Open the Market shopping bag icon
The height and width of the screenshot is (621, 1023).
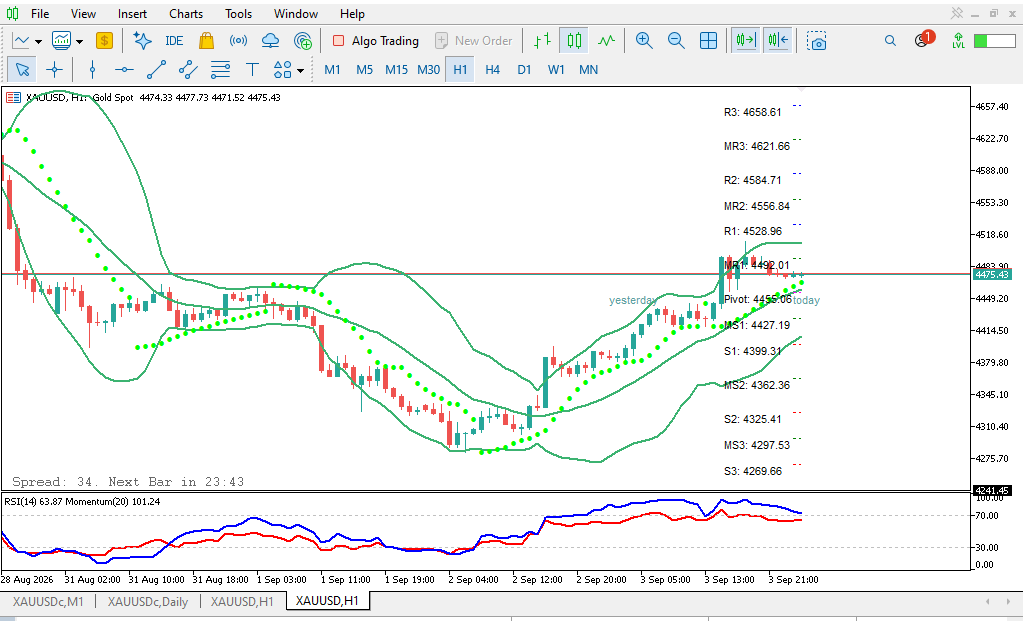point(206,40)
